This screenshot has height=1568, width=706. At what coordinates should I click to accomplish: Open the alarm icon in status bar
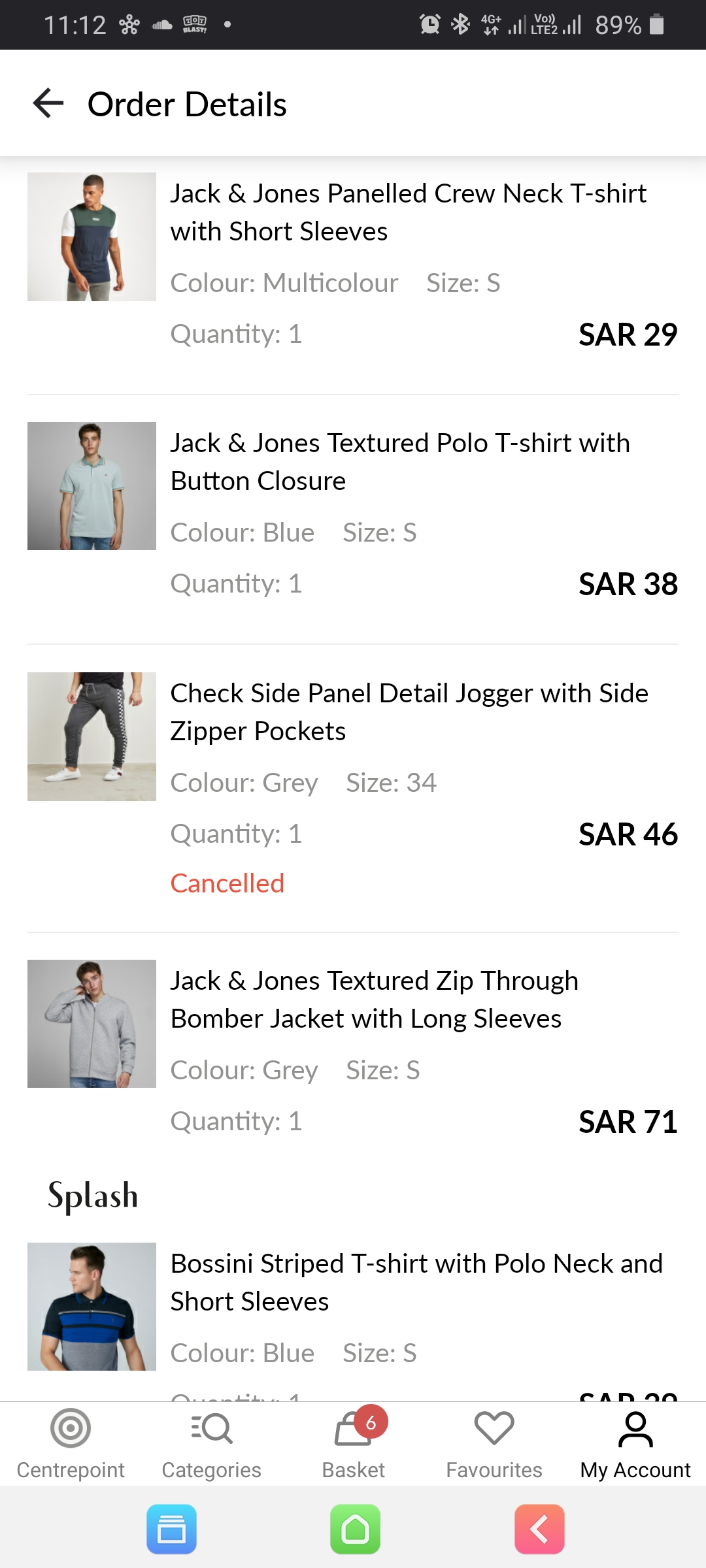pos(429,25)
